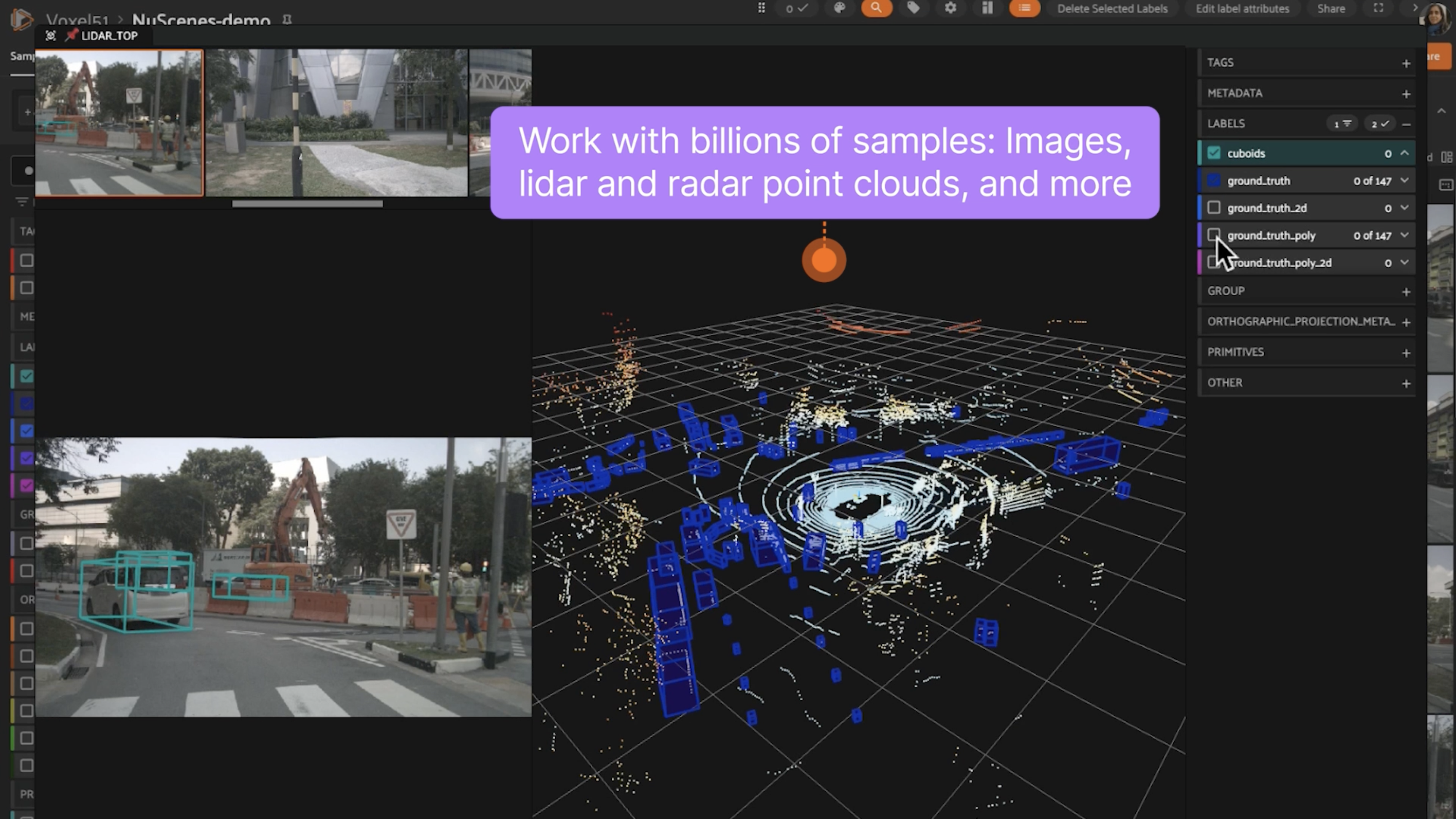Enter fullscreen with the expand icon

click(1378, 8)
